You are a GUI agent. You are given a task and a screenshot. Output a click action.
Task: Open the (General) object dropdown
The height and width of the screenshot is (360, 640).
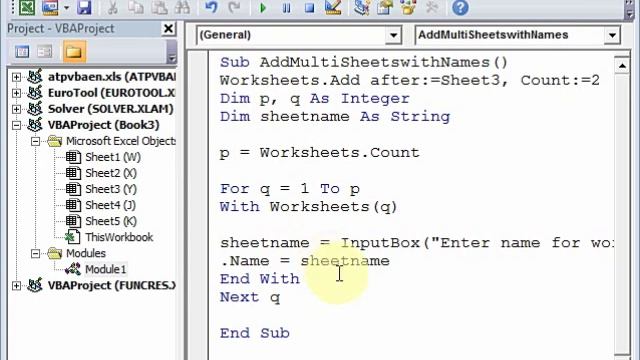393,35
